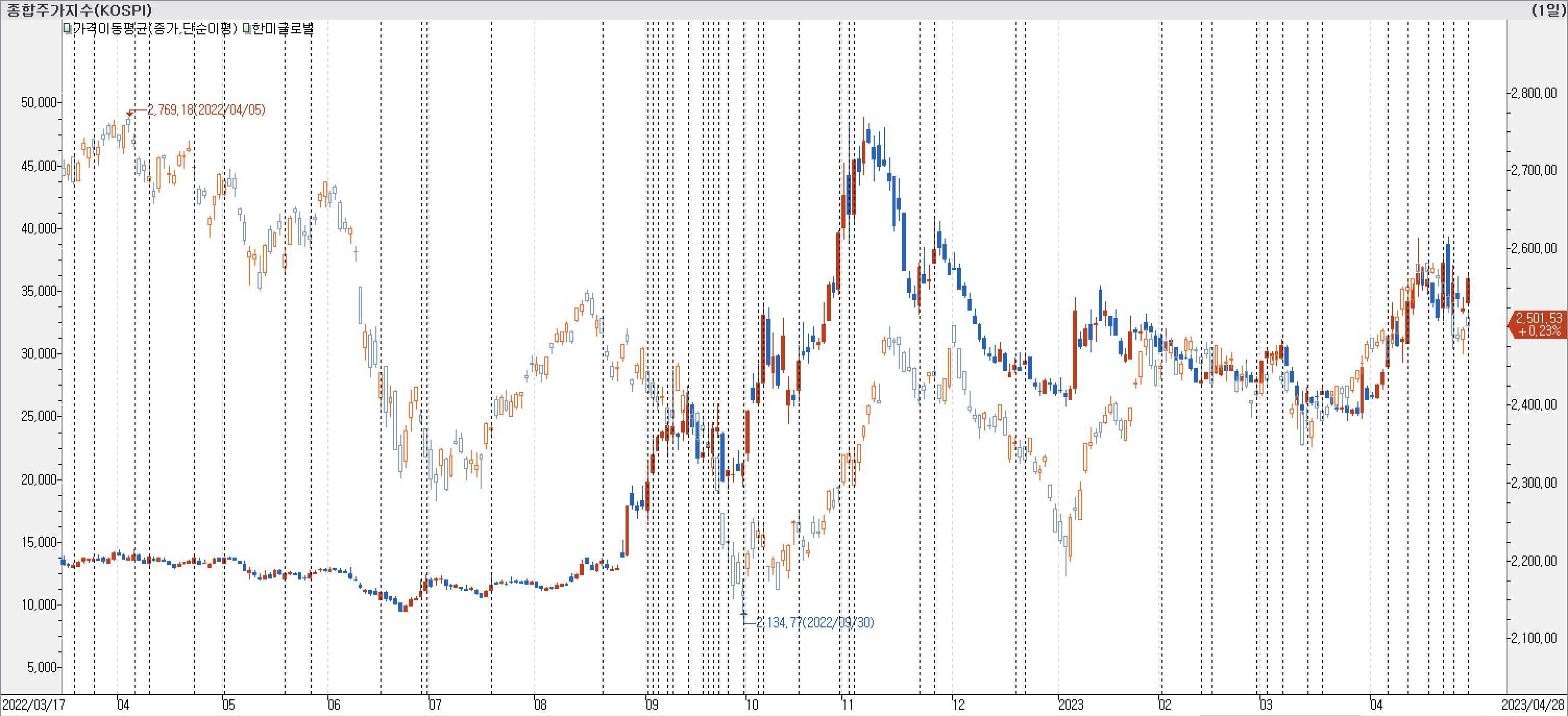Click green legend box beside 한미글로벌

[x=246, y=28]
